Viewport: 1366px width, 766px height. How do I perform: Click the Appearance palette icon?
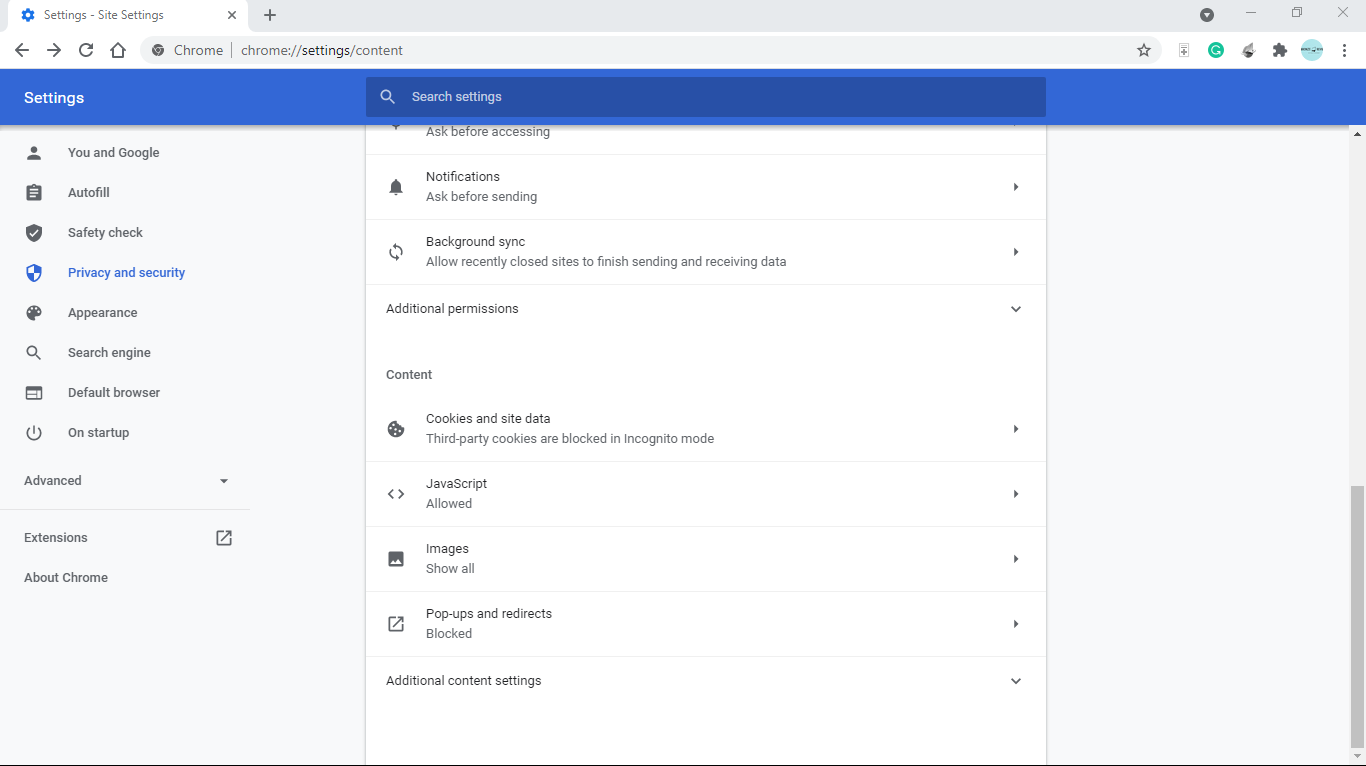pyautogui.click(x=34, y=313)
